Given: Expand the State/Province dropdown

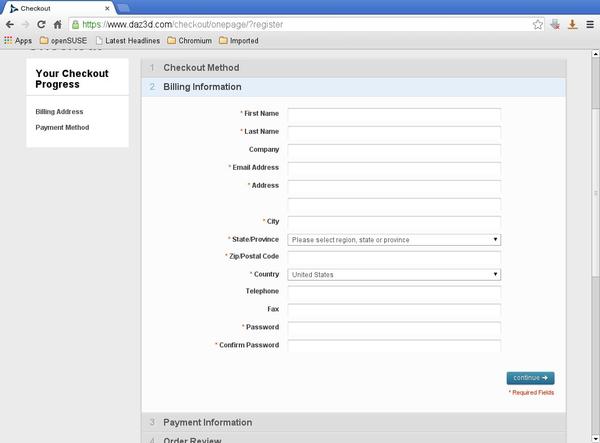Looking at the screenshot, I should coord(394,240).
